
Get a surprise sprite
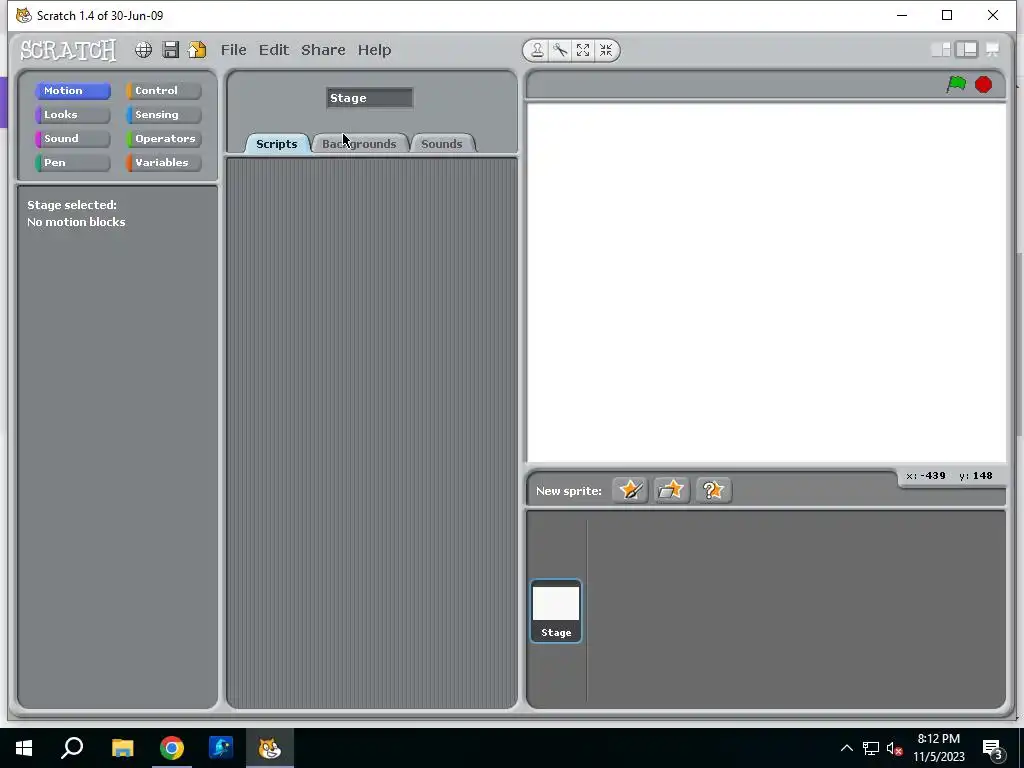(712, 490)
